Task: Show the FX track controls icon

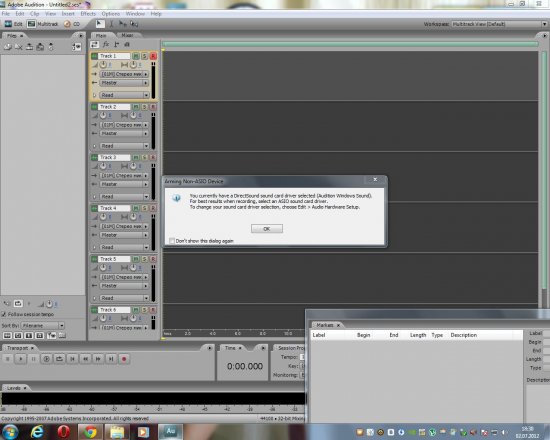Action: tap(106, 44)
